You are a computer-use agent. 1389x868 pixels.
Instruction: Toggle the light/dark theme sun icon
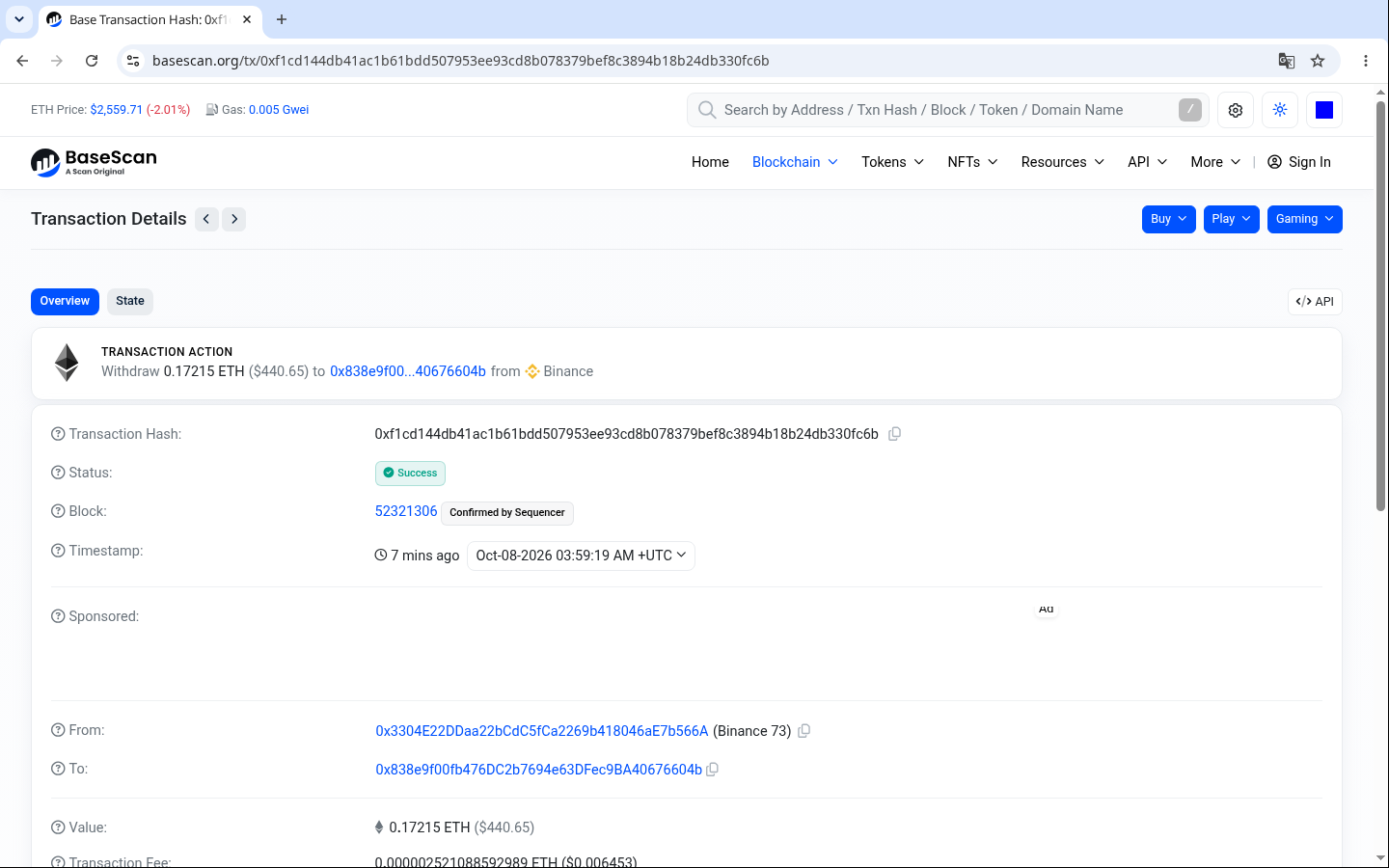point(1280,110)
